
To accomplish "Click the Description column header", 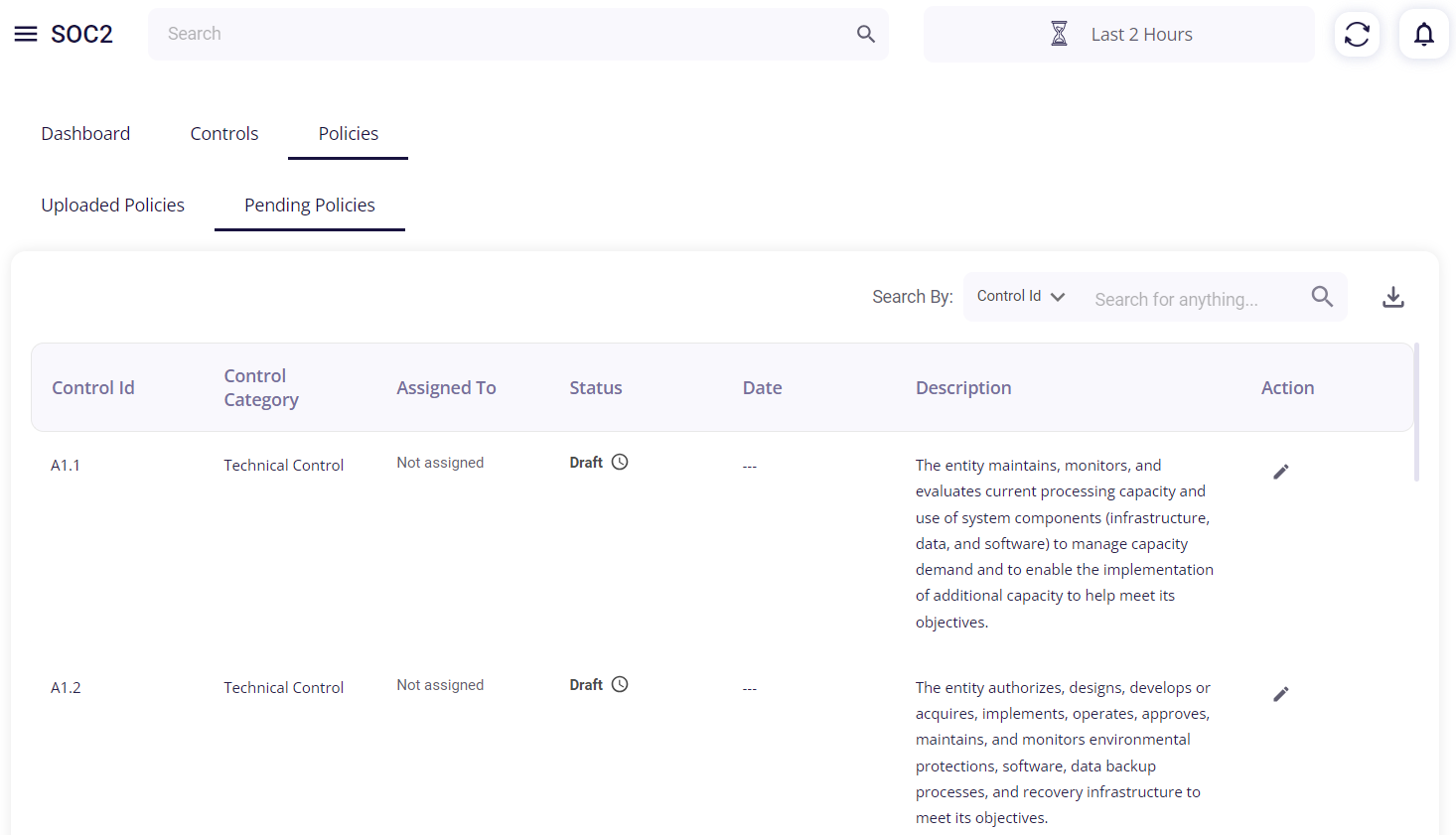I will pos(963,387).
